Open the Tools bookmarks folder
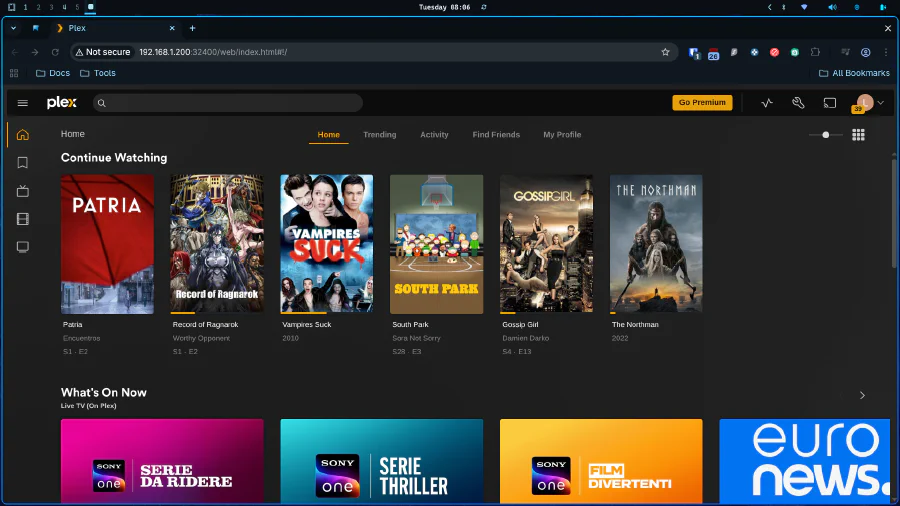This screenshot has height=506, width=900. point(98,73)
